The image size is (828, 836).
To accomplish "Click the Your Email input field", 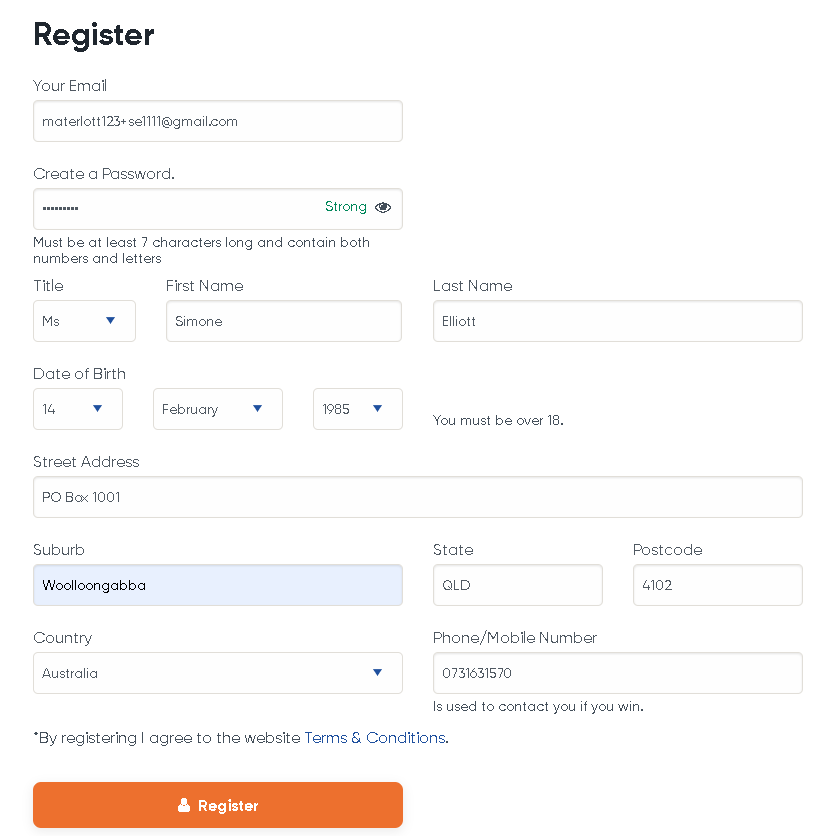I will (217, 121).
